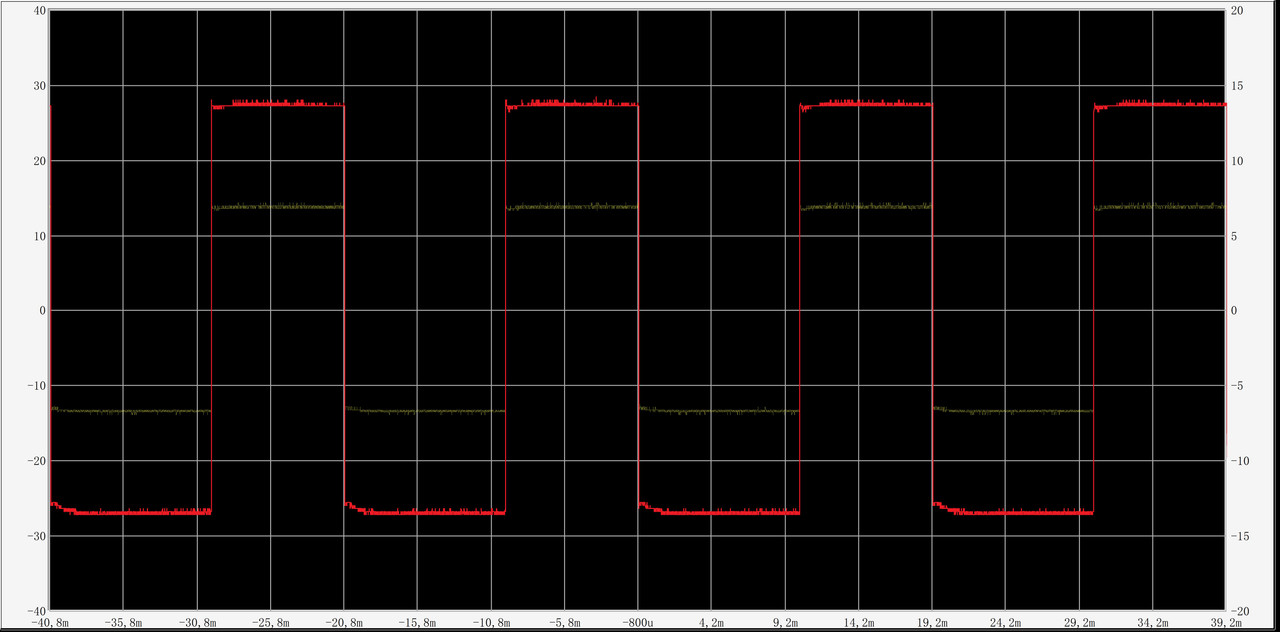The height and width of the screenshot is (632, 1280).
Task: Select the -10 label on the left axis
Action: 35,385
